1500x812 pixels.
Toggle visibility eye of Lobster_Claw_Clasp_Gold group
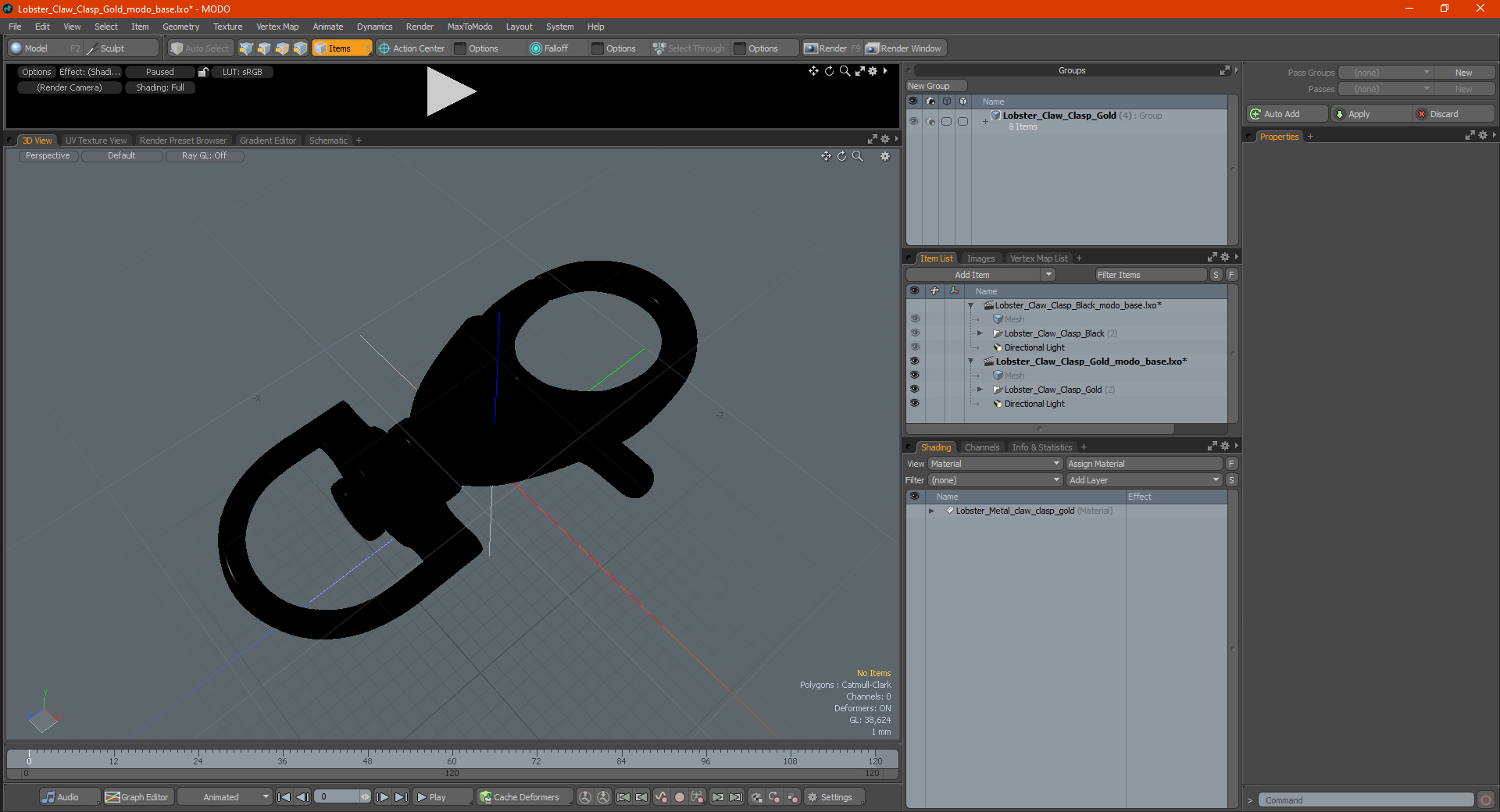click(x=913, y=121)
